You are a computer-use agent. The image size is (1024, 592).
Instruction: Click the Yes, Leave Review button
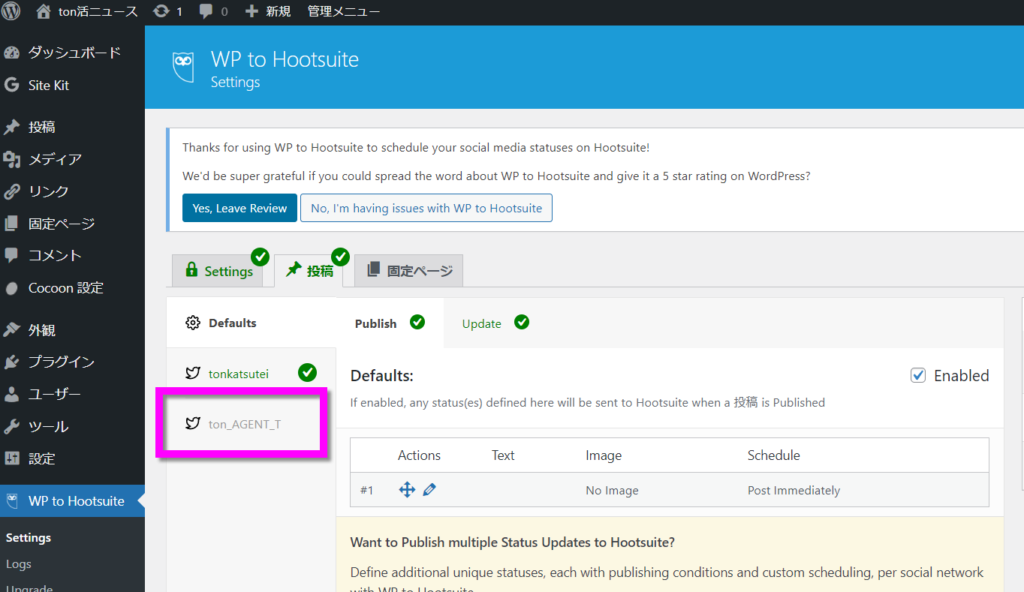(239, 208)
